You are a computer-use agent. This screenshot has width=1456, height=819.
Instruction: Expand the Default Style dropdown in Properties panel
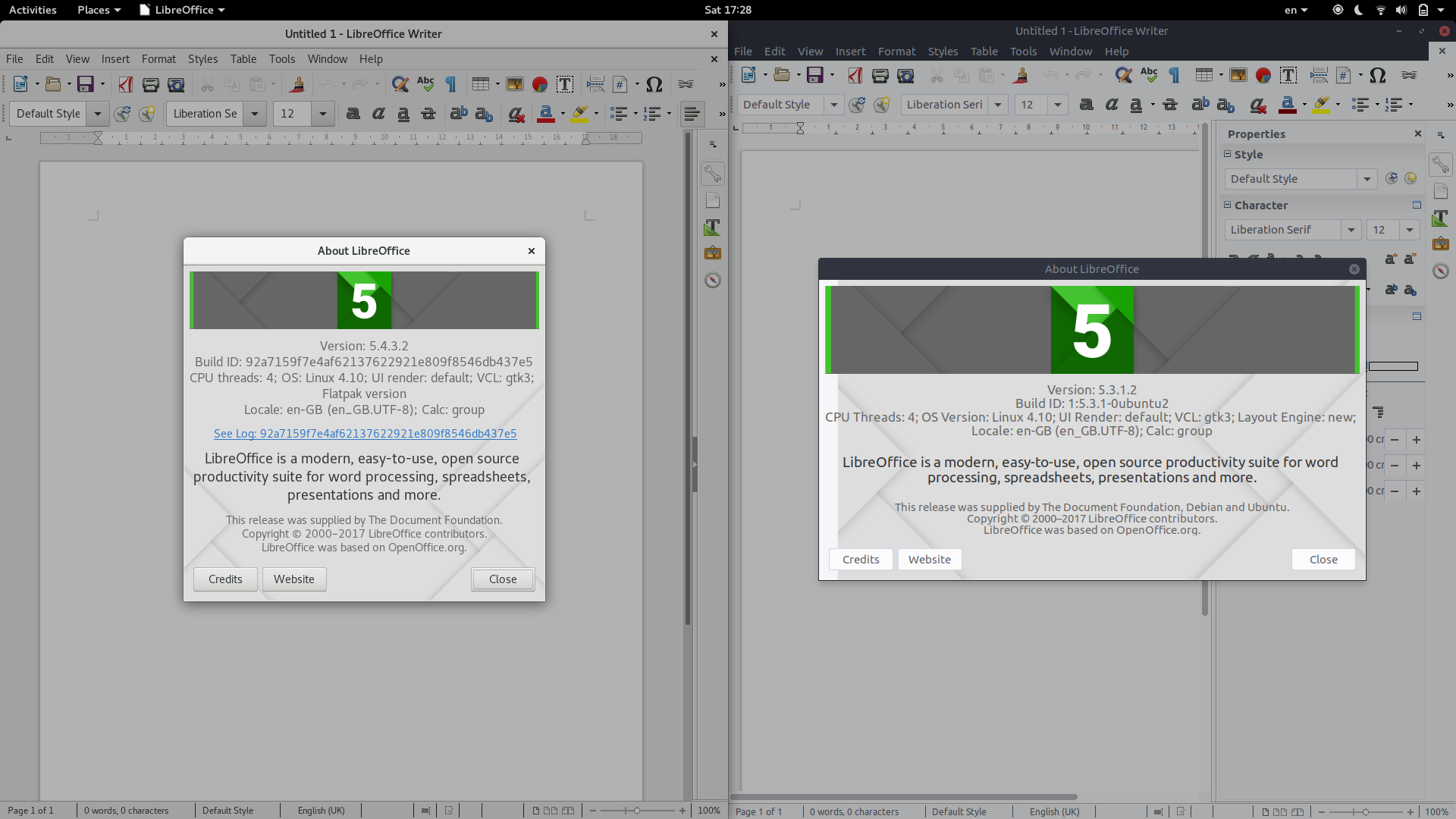pos(1367,179)
